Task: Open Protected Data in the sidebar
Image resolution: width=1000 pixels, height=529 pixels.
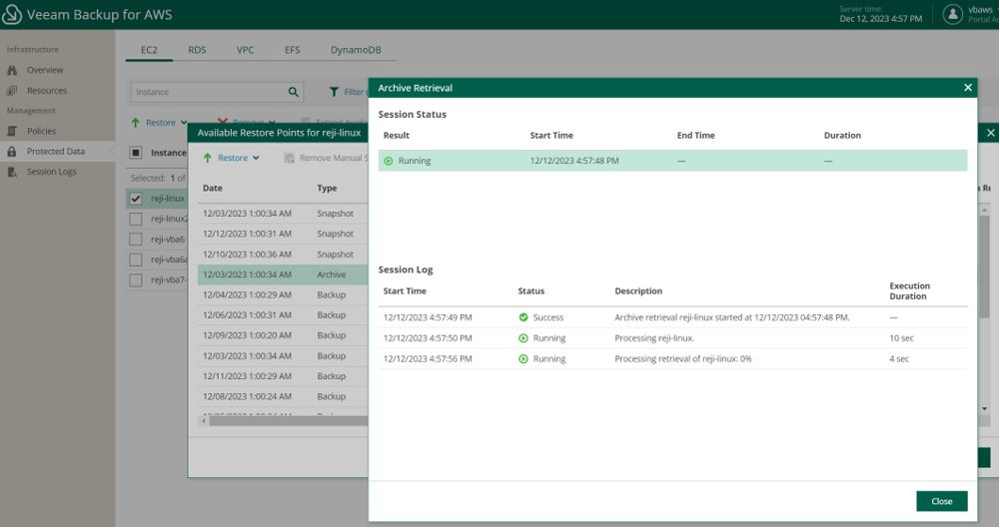Action: click(55, 151)
